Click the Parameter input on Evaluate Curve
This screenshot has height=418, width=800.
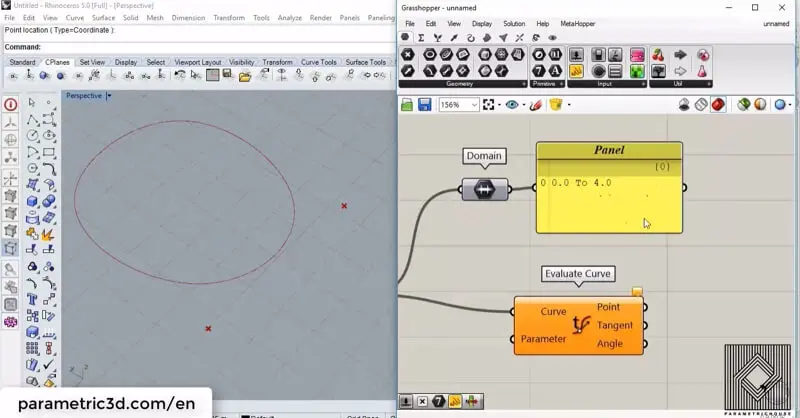pos(543,339)
